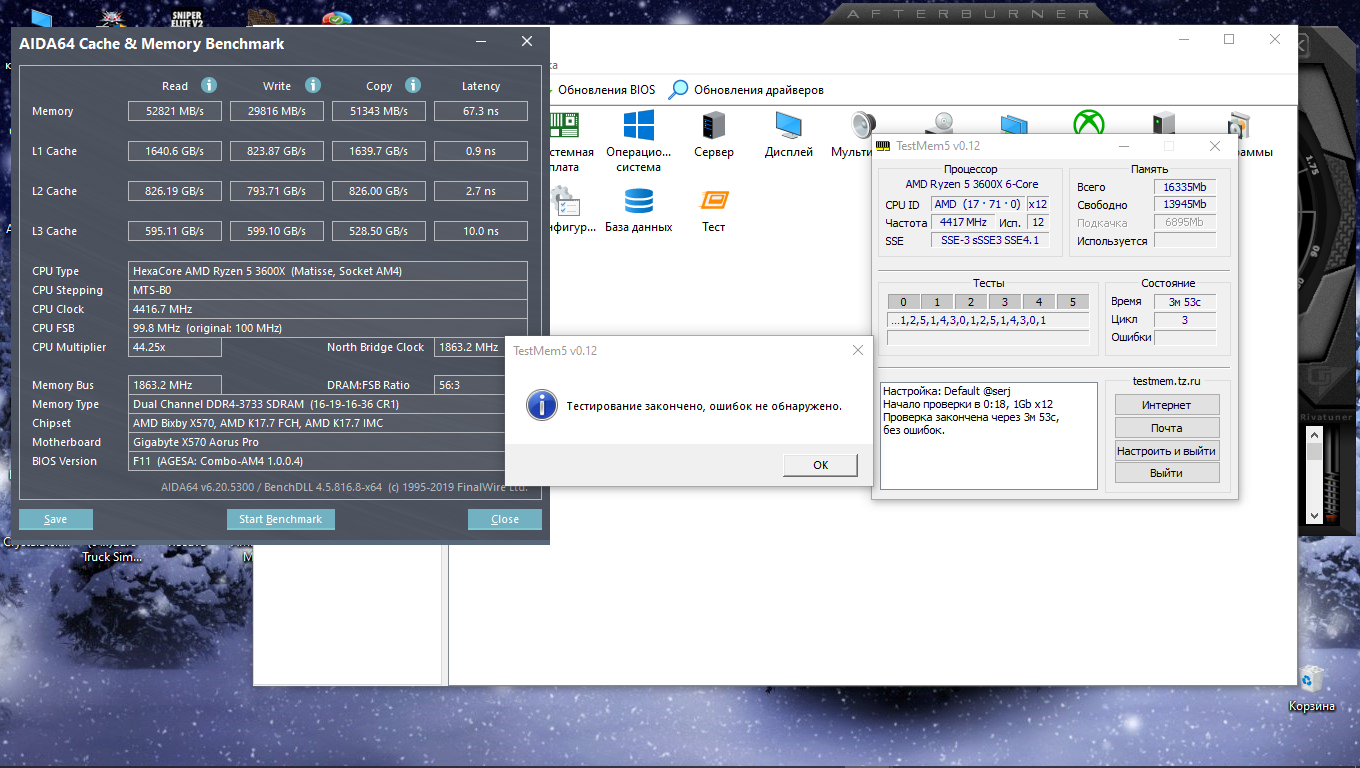The width and height of the screenshot is (1360, 768).
Task: Select the L2 Cache Write value 793.71 GB/s
Action: [277, 191]
